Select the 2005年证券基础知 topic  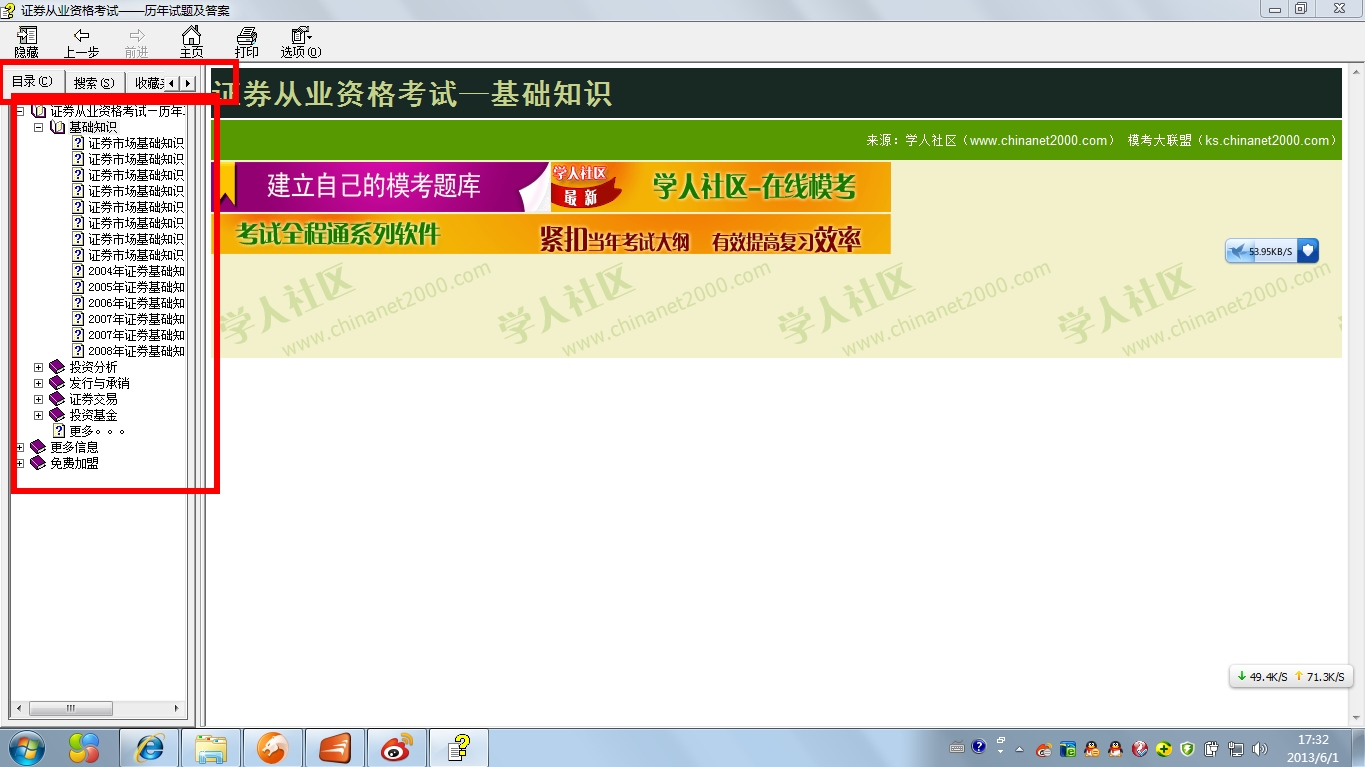136,287
